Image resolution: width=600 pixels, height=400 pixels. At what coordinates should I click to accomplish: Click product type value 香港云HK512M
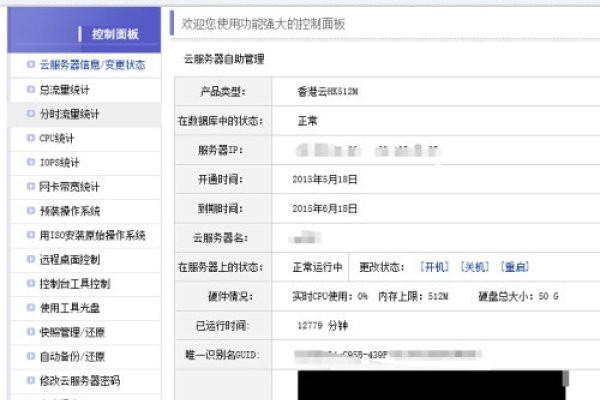(328, 91)
